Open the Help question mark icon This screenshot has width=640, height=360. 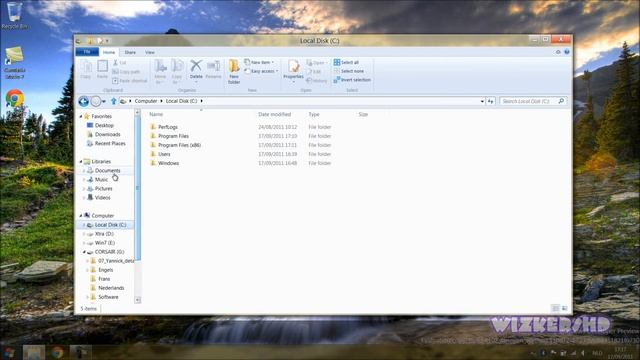567,52
